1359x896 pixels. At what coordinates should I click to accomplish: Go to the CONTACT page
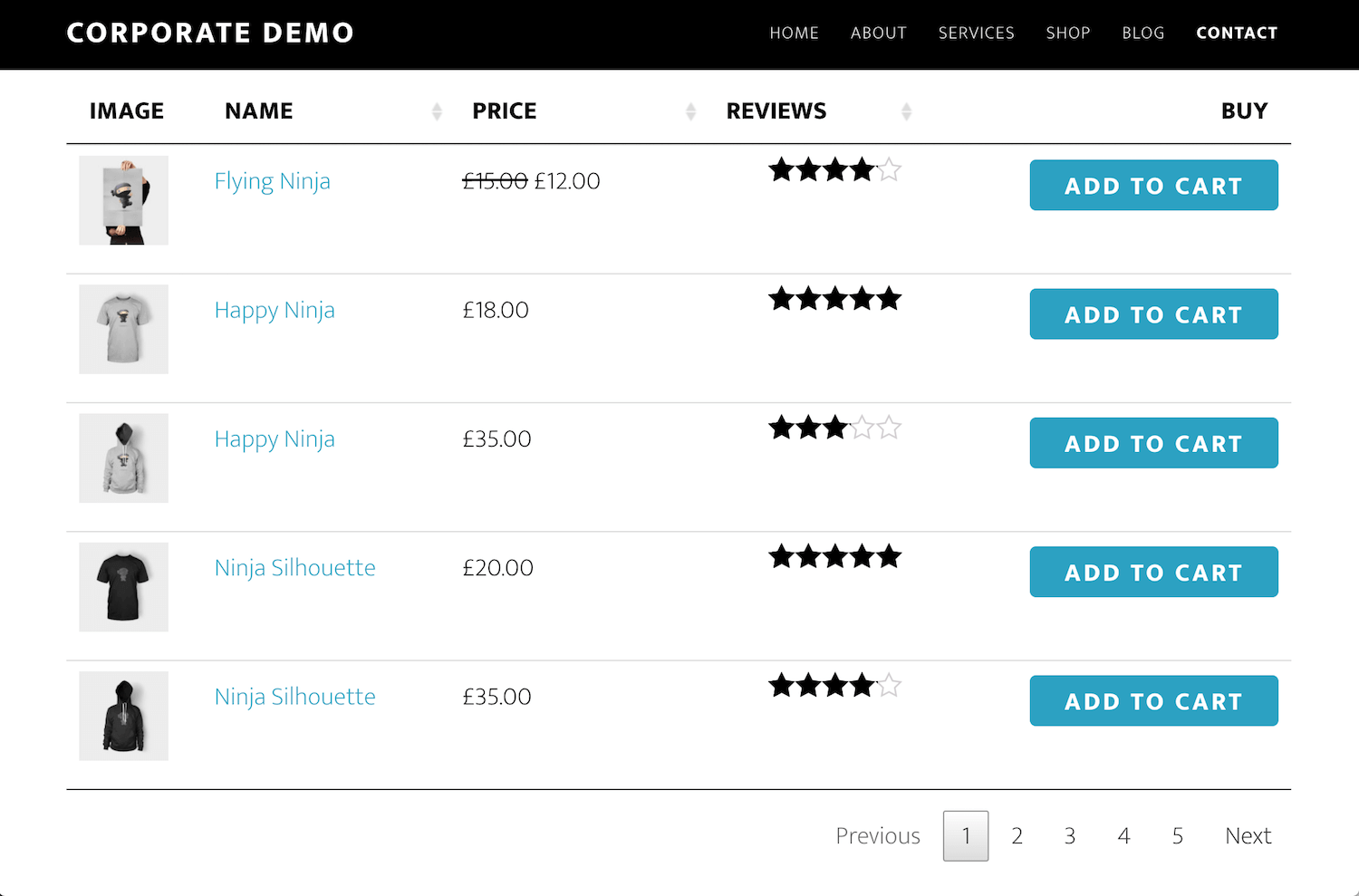pyautogui.click(x=1237, y=33)
